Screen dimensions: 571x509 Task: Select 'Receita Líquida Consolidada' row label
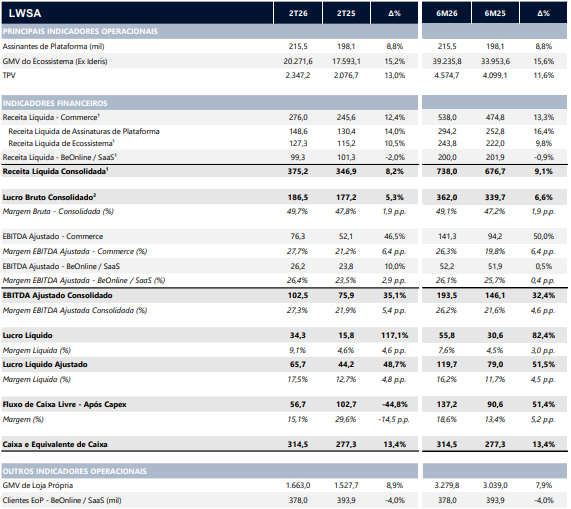click(x=55, y=171)
